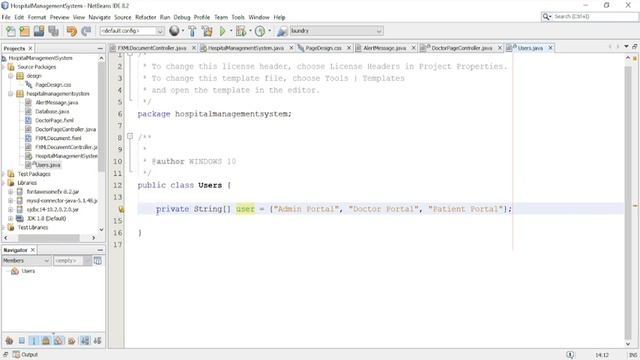Switch to PageDesign.css tab
640x360 pixels.
(323, 48)
